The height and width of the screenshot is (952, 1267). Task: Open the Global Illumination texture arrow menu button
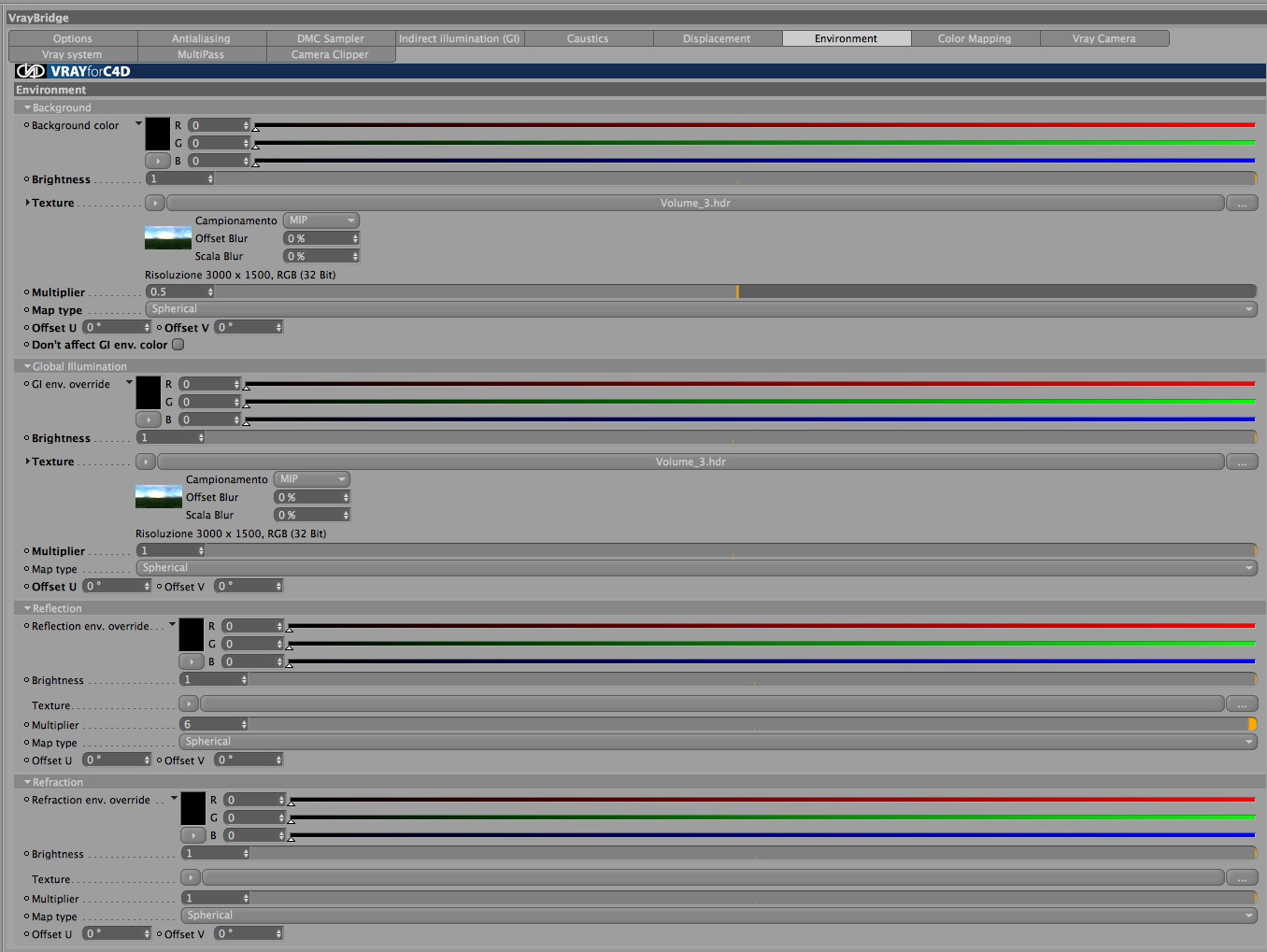tap(146, 462)
